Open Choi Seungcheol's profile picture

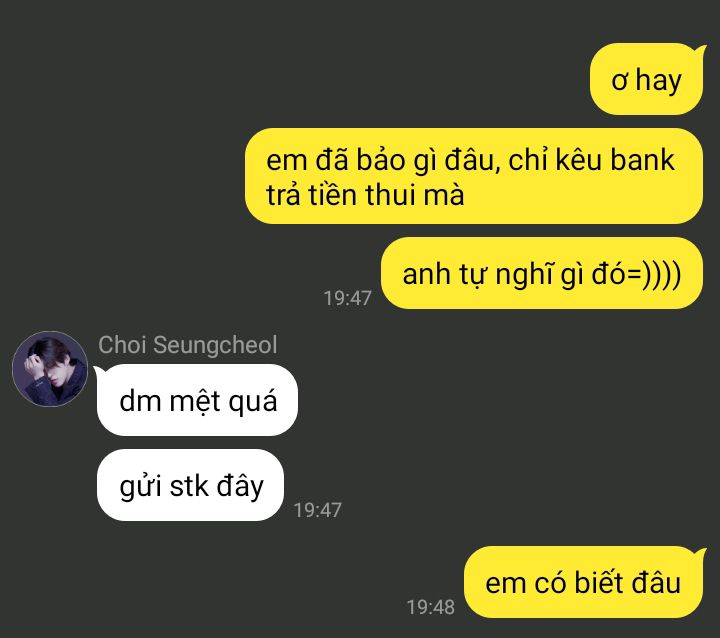pos(50,368)
